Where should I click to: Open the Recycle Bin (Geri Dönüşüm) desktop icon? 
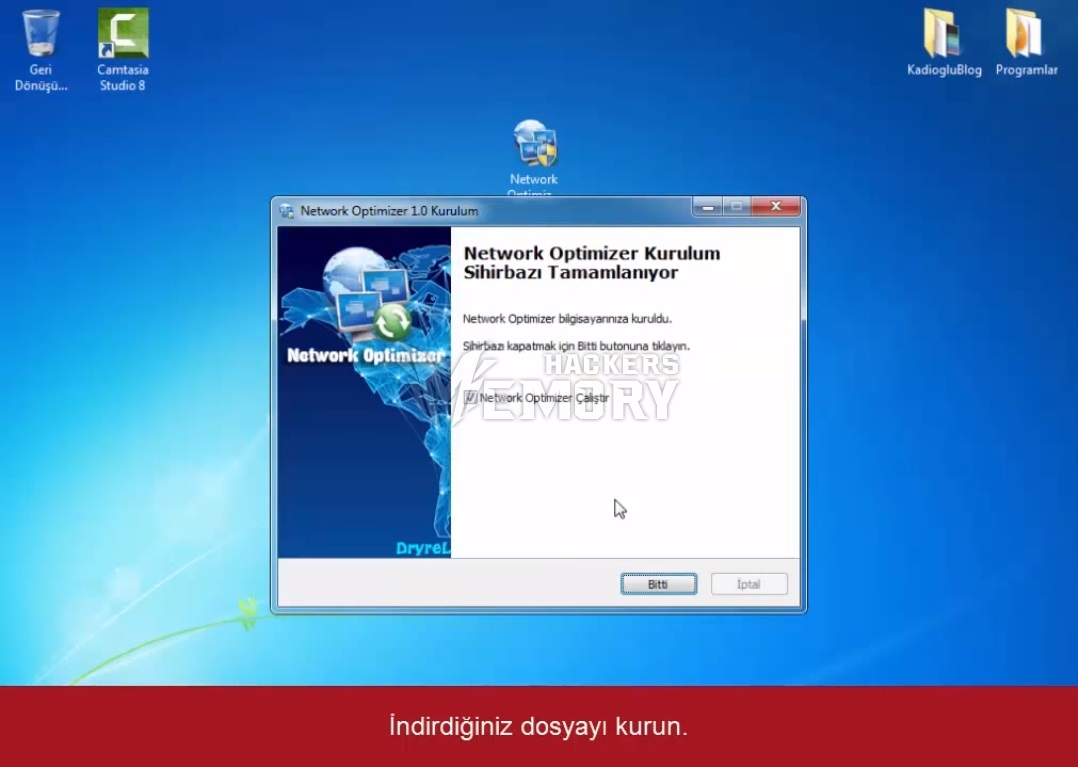[41, 49]
